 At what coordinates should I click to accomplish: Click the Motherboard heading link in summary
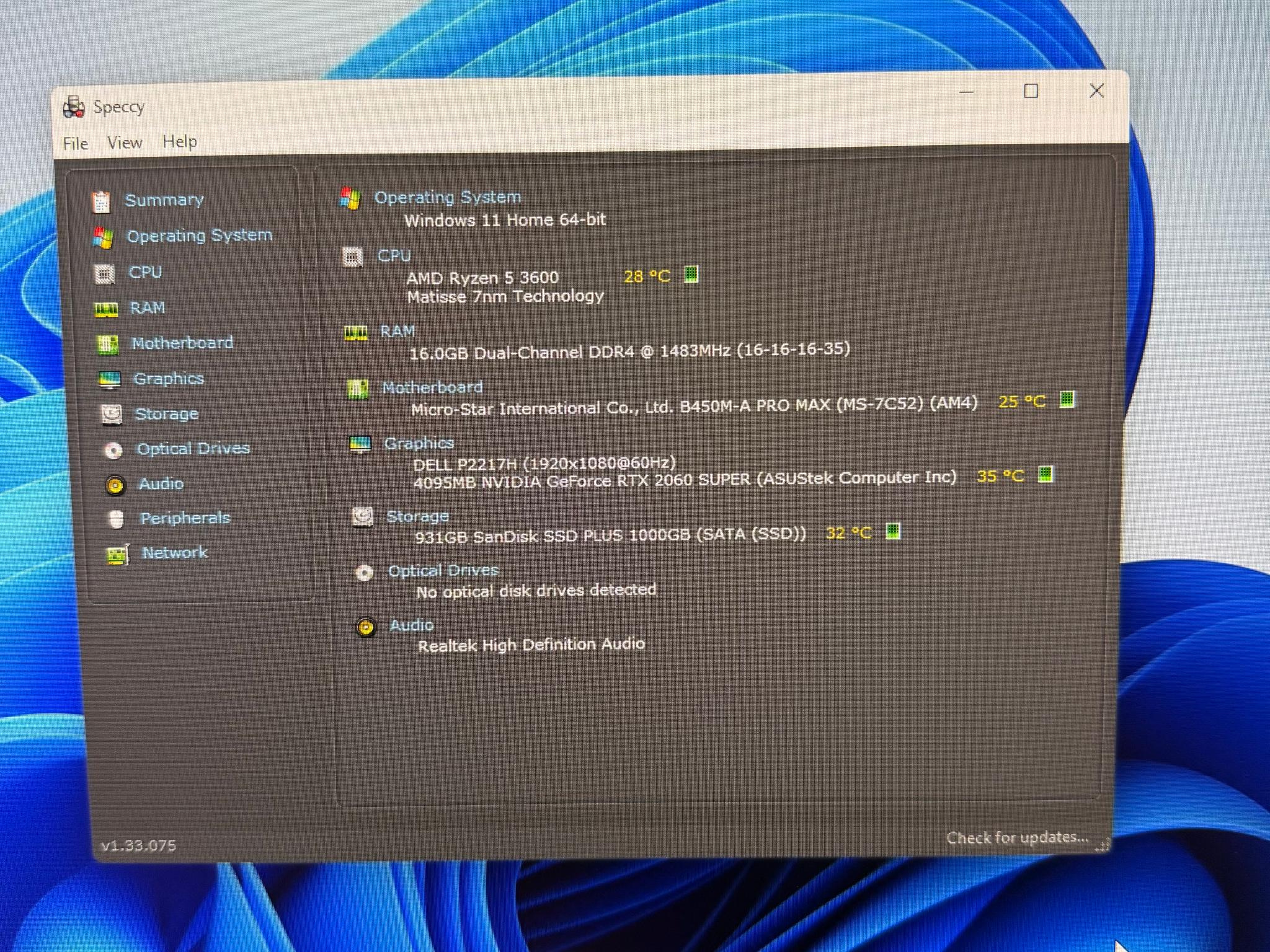point(432,387)
